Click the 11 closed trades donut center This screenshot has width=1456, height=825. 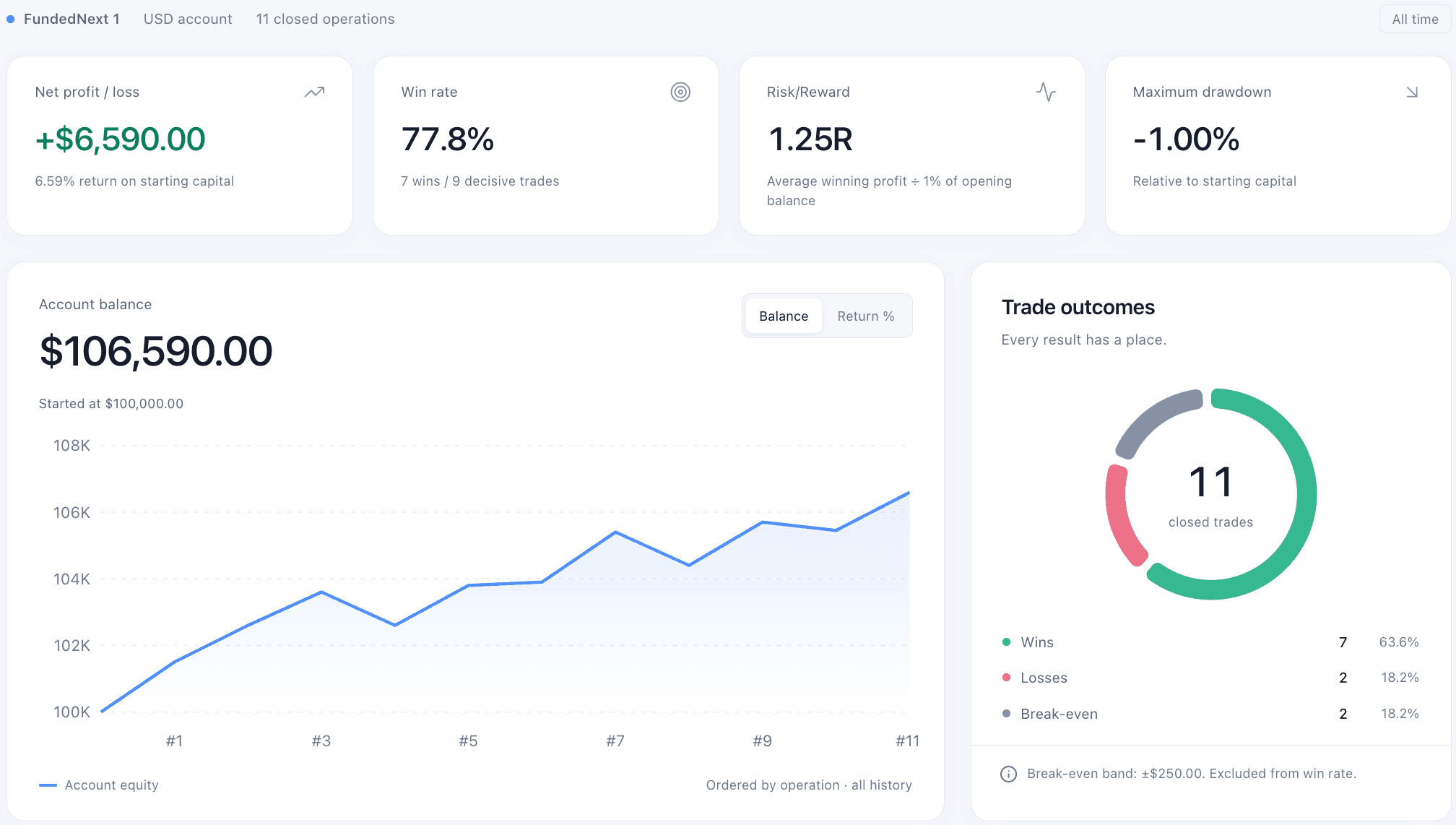click(x=1211, y=495)
